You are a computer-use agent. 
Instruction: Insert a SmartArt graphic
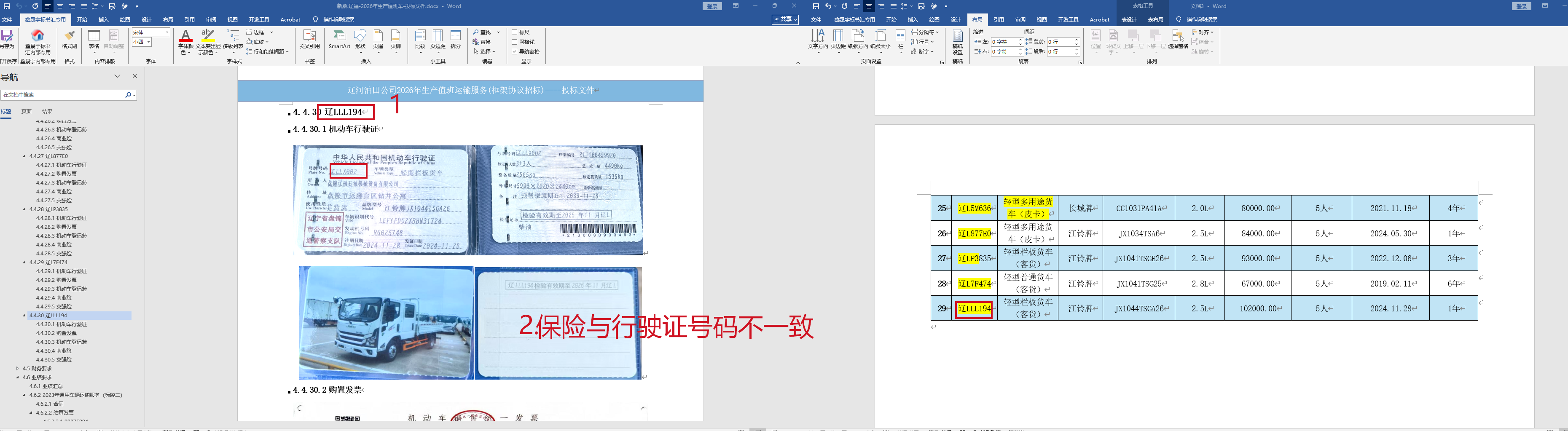pyautogui.click(x=339, y=40)
